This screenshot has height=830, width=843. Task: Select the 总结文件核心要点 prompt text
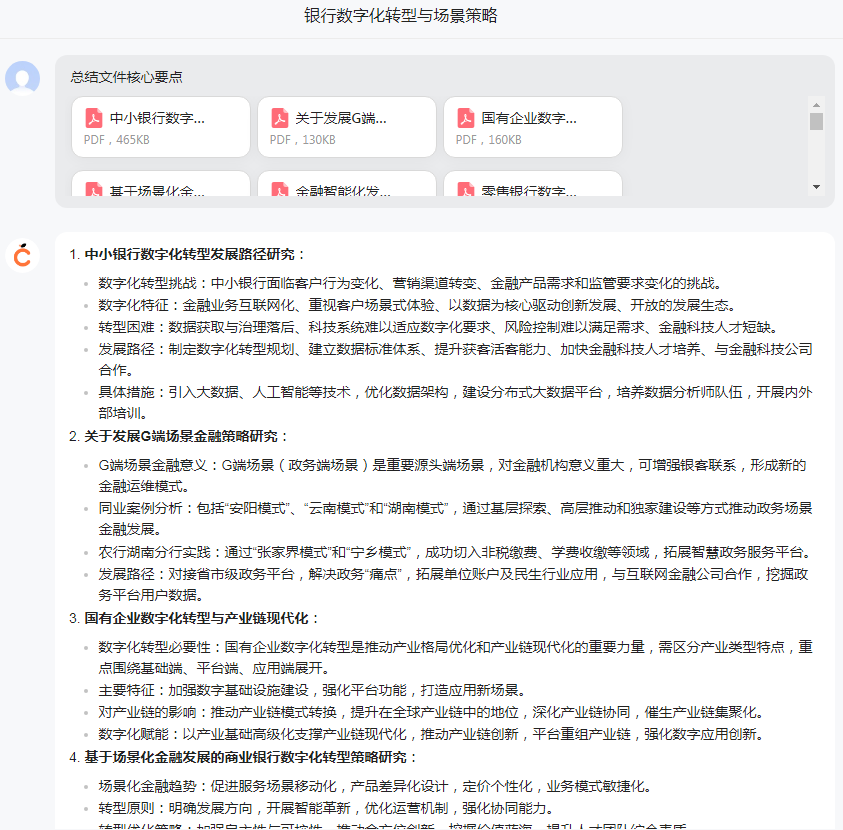point(126,77)
